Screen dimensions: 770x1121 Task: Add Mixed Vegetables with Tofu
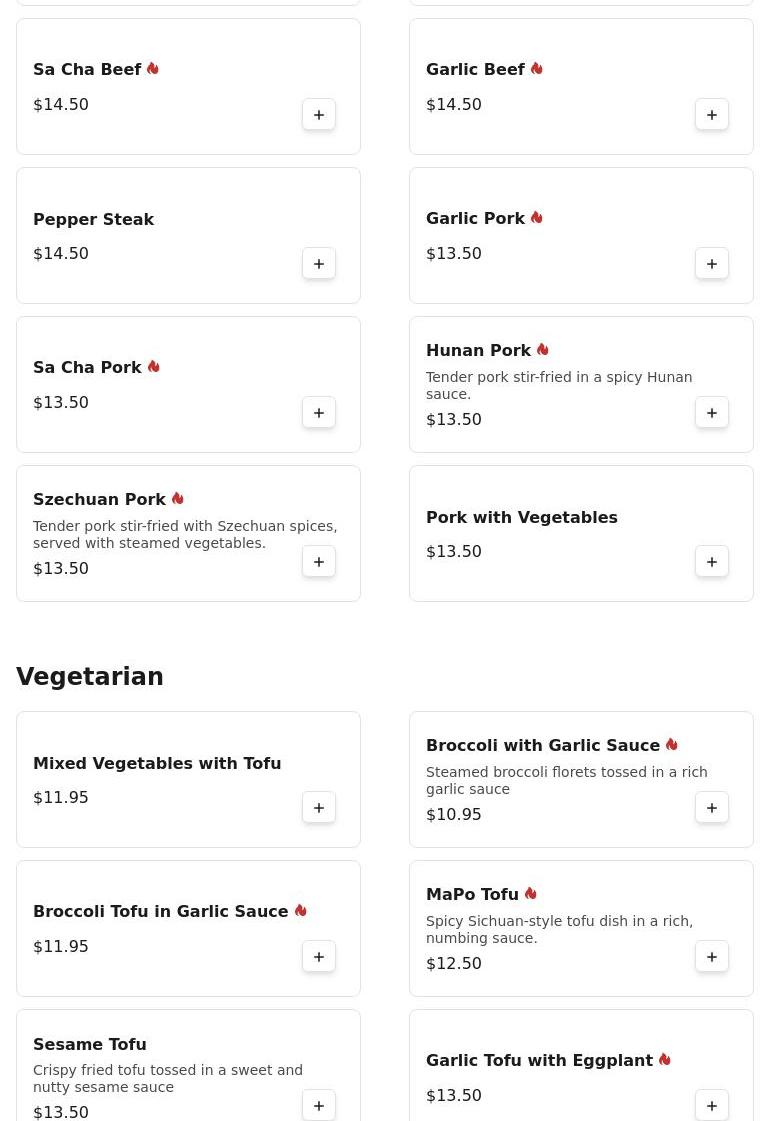click(319, 808)
